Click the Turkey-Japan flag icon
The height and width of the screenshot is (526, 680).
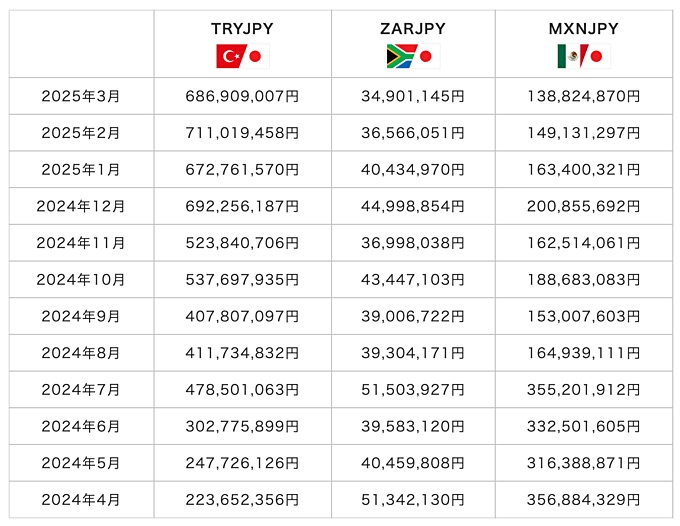(x=242, y=56)
